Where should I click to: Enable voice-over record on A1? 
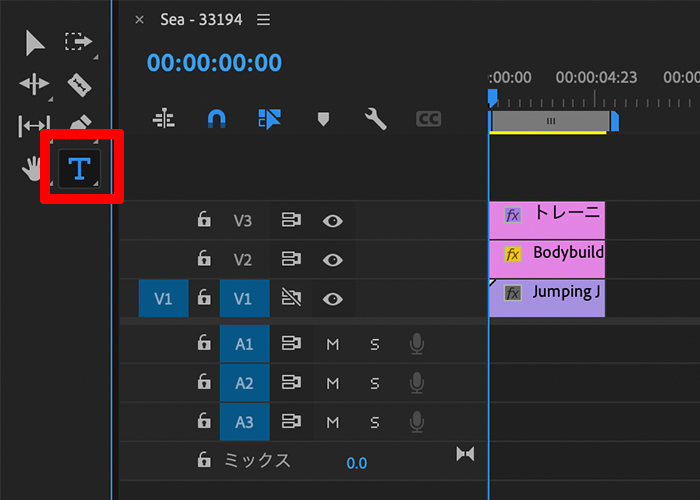417,344
